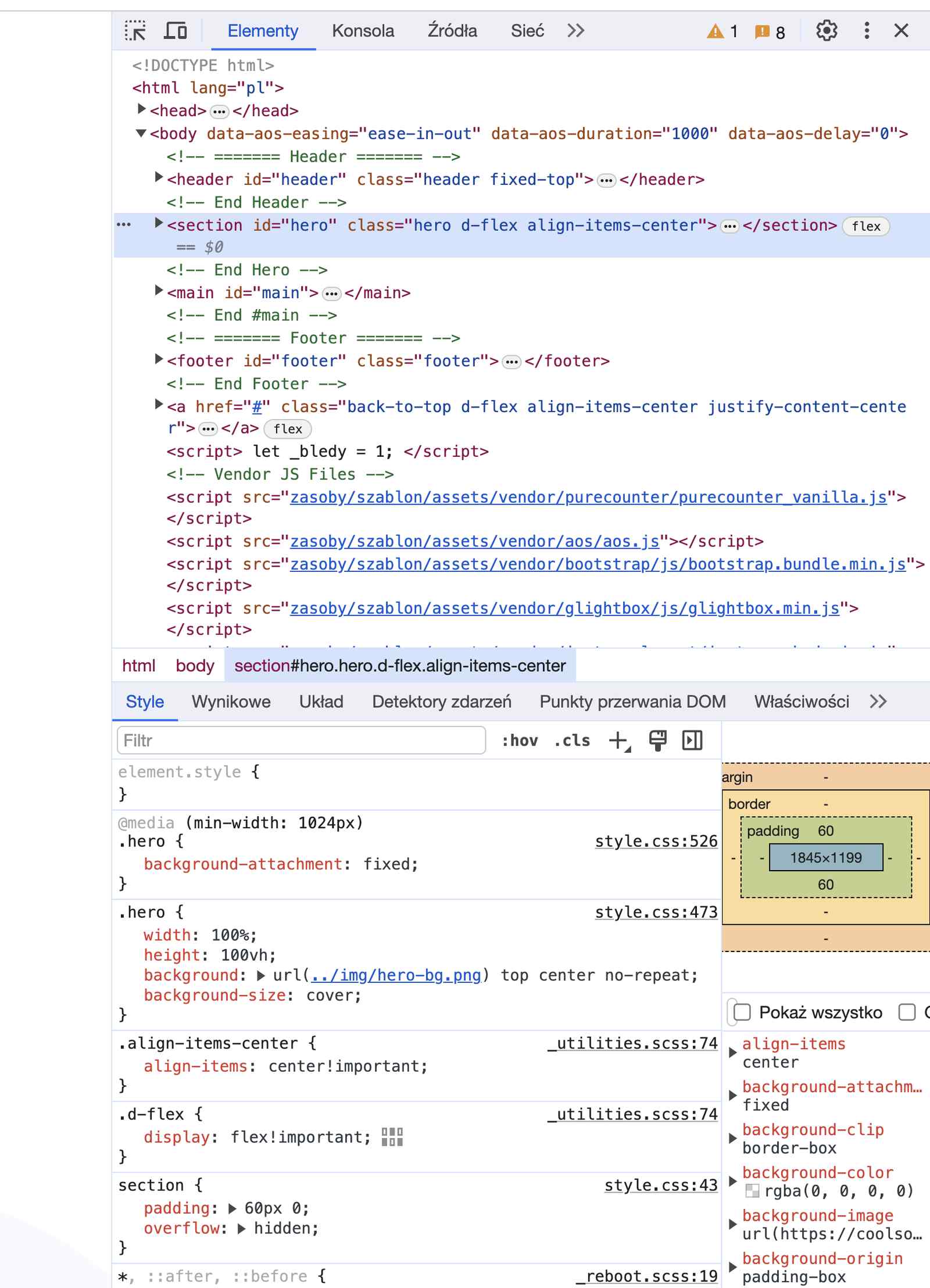Open the flexbox editor icon
Screen dimensions: 930x1288
click(x=392, y=1136)
